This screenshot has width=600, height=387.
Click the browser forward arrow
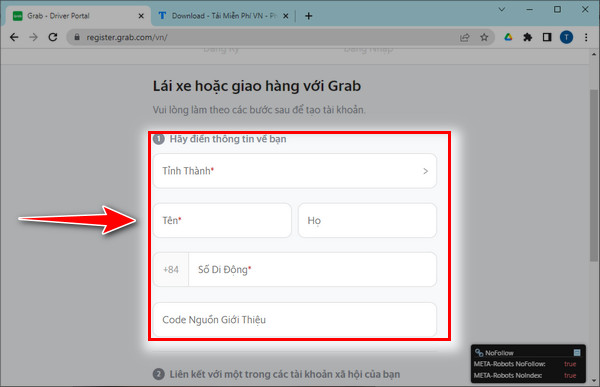[34, 37]
